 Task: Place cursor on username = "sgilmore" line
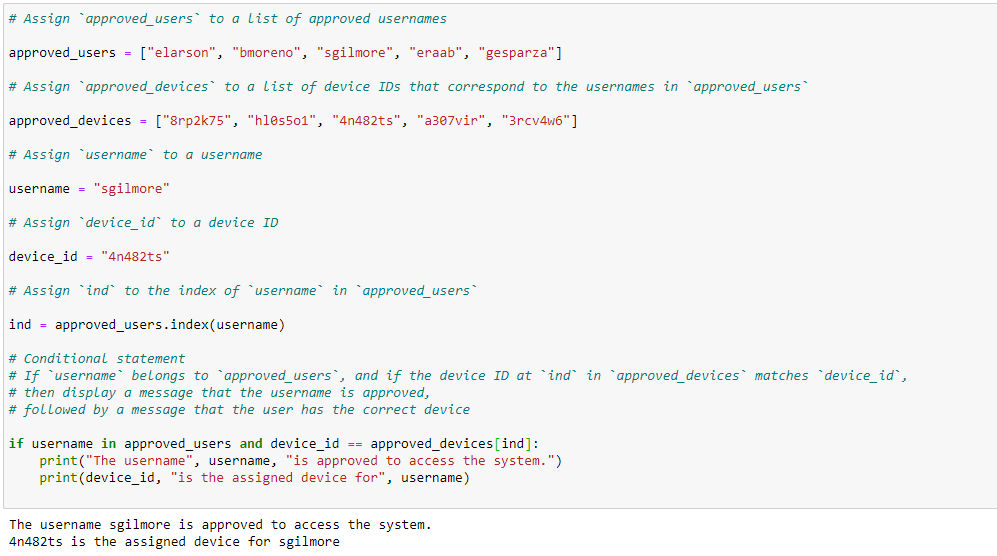(89, 189)
